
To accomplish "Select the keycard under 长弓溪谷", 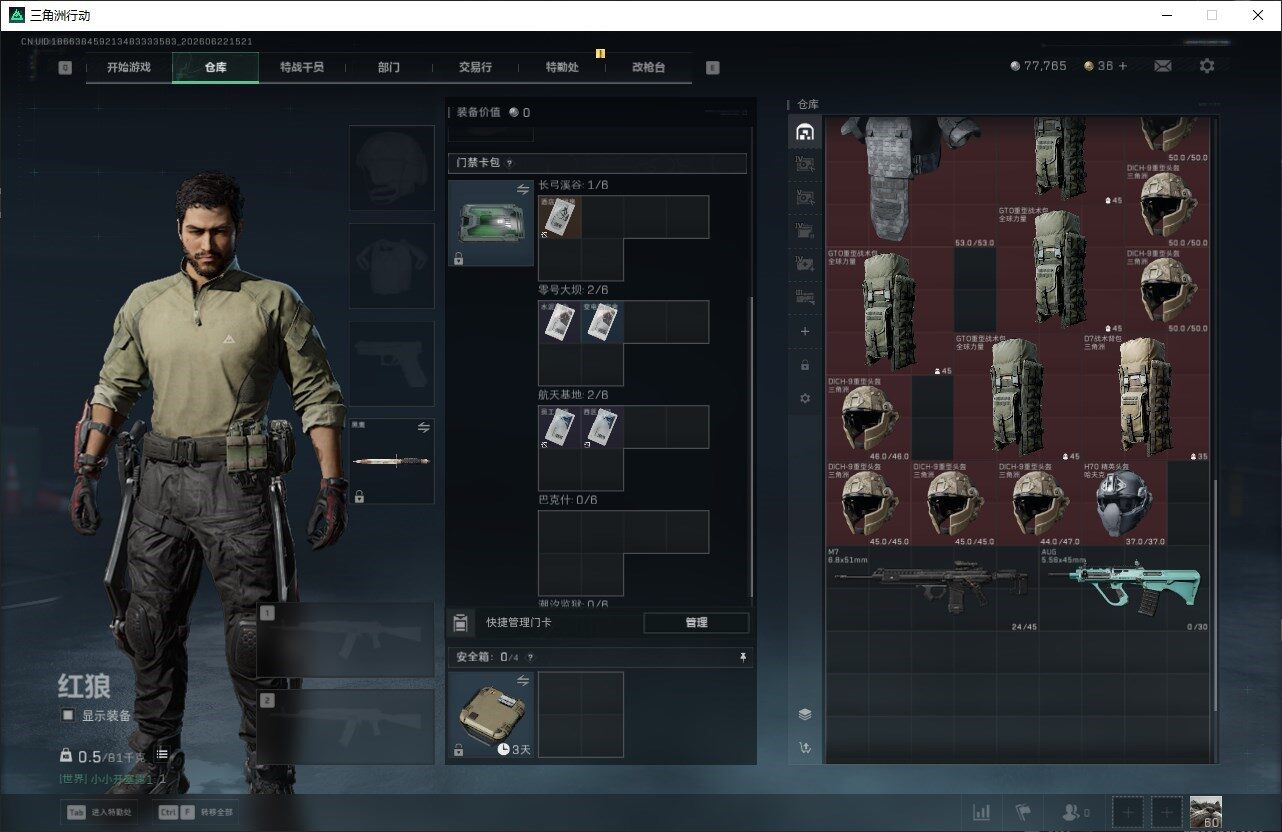I will [560, 217].
